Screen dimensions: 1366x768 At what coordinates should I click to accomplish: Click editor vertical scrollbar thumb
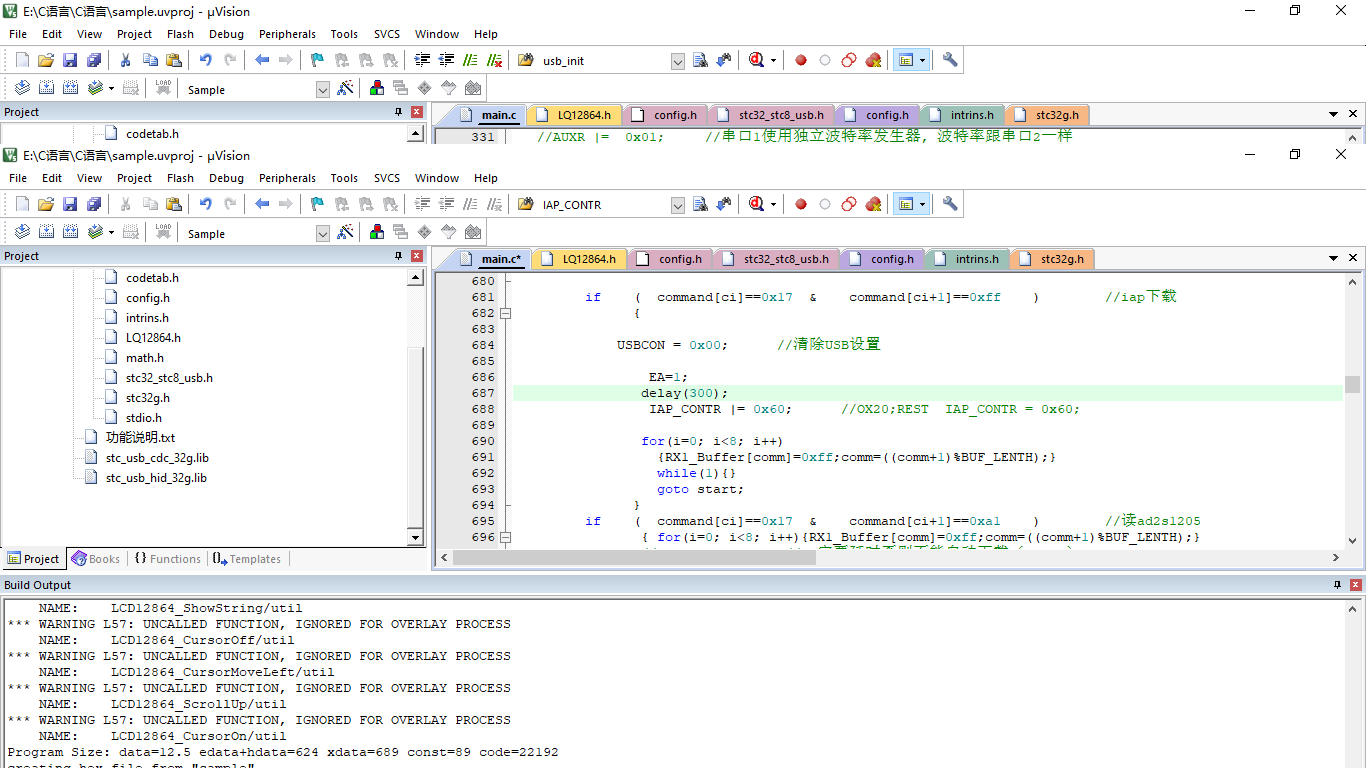pos(1352,385)
